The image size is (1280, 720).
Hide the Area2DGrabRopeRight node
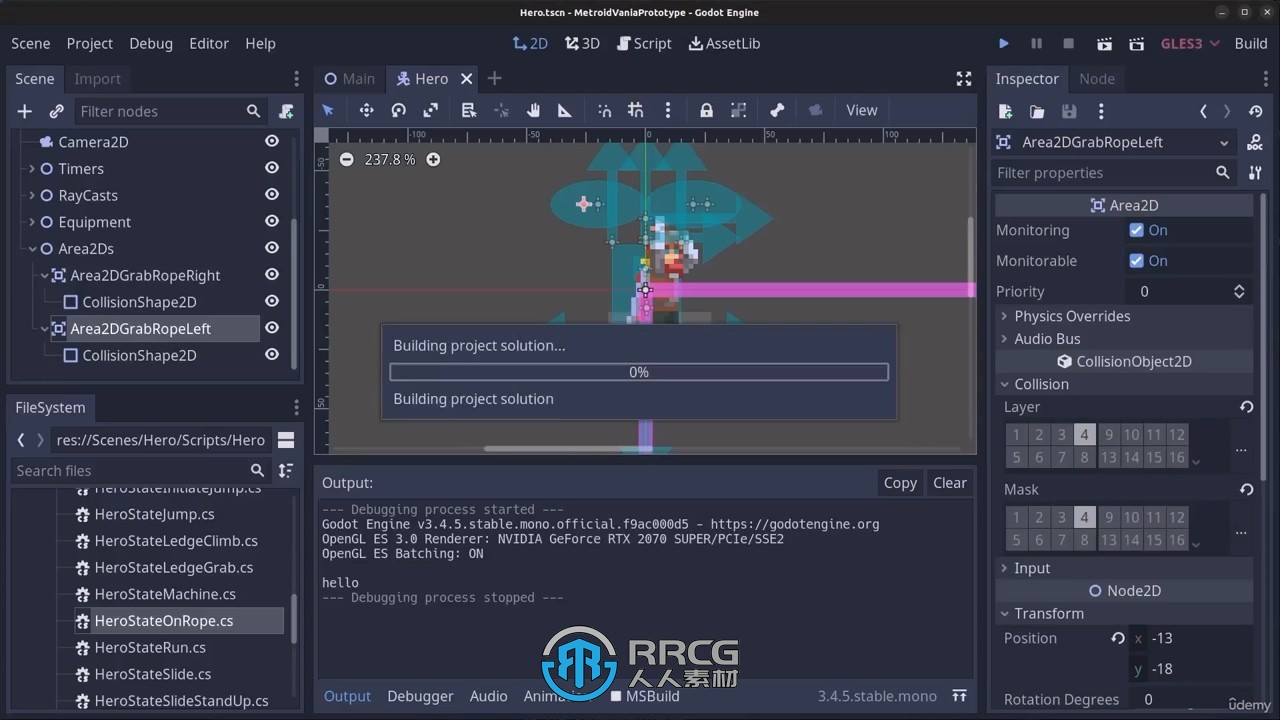tap(271, 274)
